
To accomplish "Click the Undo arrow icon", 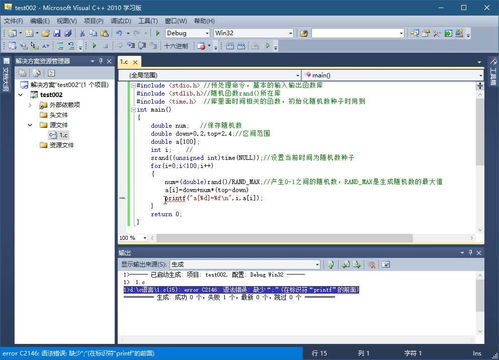I will 119,33.
